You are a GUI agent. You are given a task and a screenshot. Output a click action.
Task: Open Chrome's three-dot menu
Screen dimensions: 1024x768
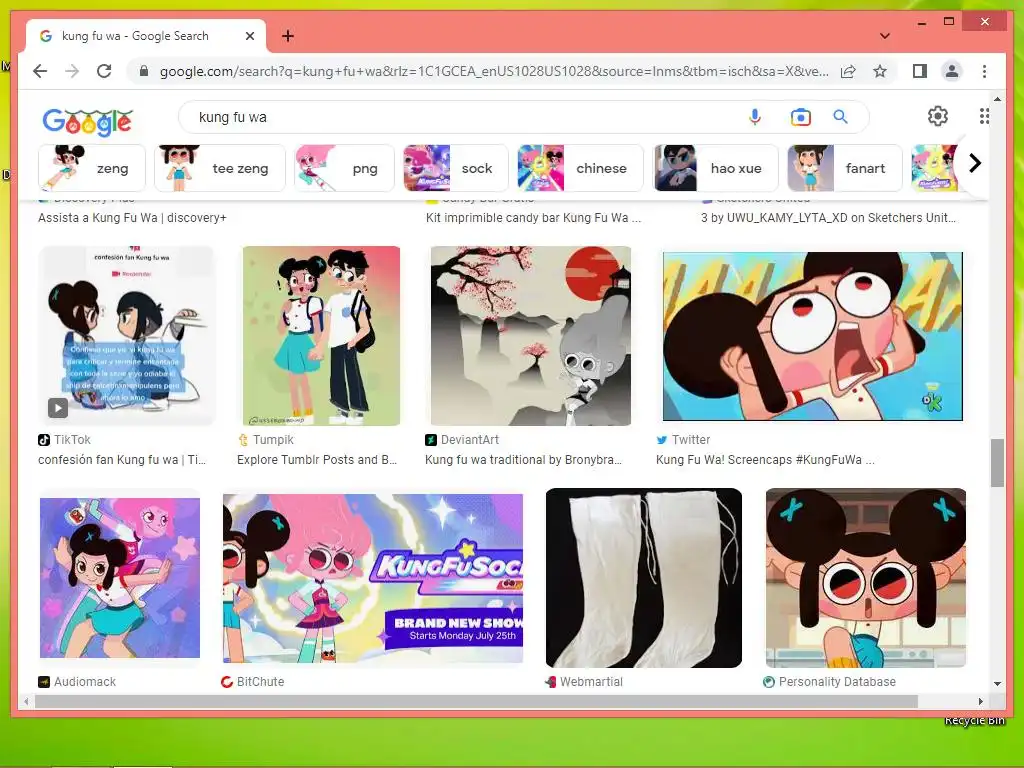[984, 71]
